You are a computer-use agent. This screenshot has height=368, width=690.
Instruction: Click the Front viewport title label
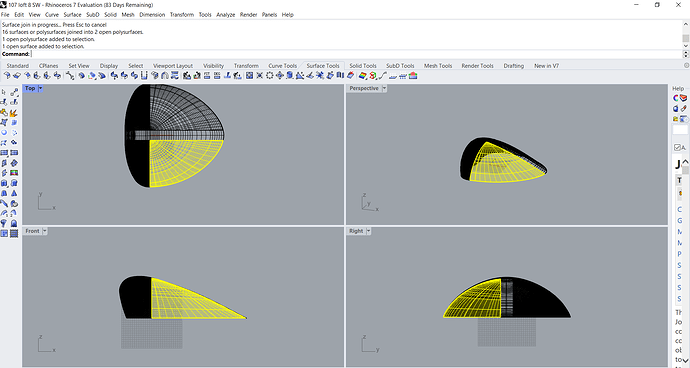click(33, 231)
